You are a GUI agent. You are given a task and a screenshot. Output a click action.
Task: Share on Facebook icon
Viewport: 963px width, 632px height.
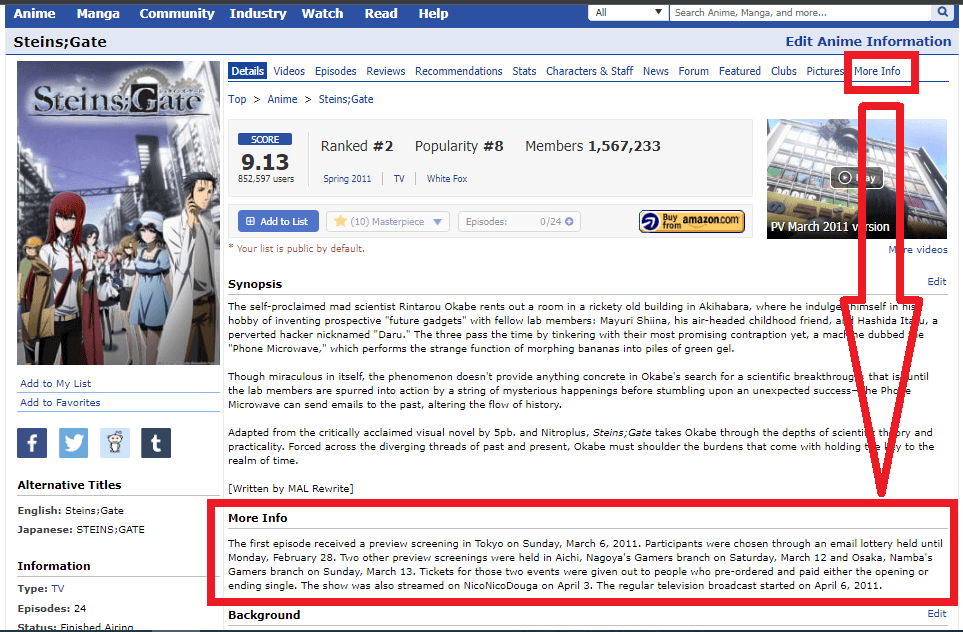(x=32, y=442)
